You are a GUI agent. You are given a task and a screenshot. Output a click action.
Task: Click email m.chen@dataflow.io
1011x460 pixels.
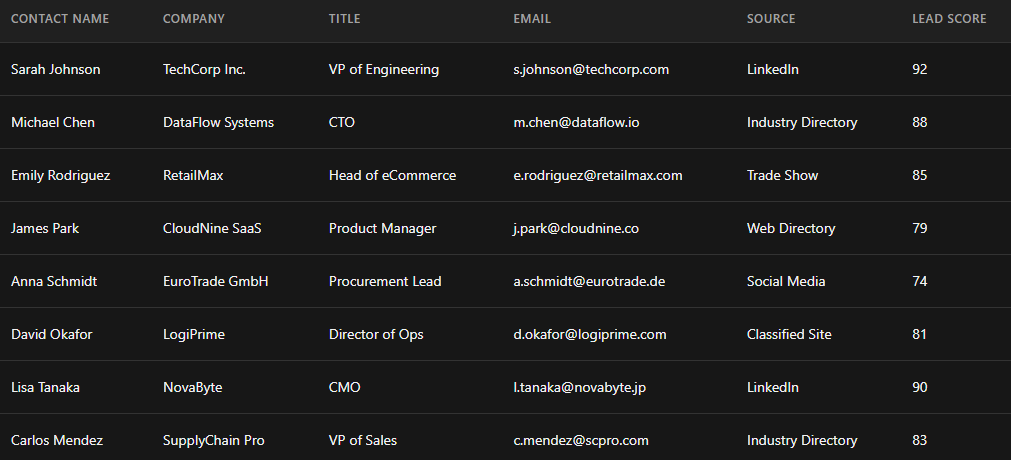pyautogui.click(x=576, y=123)
